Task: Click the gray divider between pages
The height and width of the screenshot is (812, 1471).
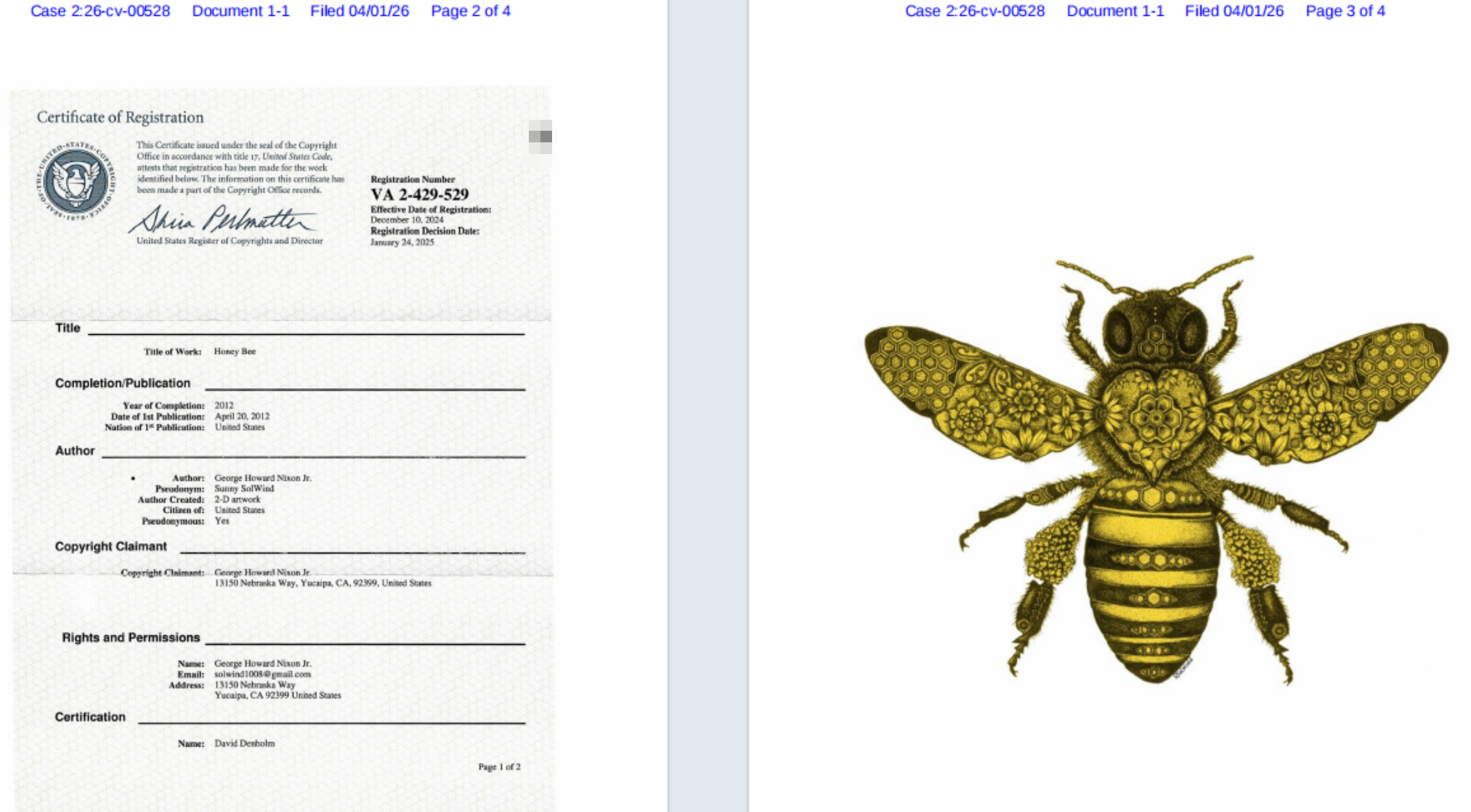Action: pyautogui.click(x=708, y=406)
